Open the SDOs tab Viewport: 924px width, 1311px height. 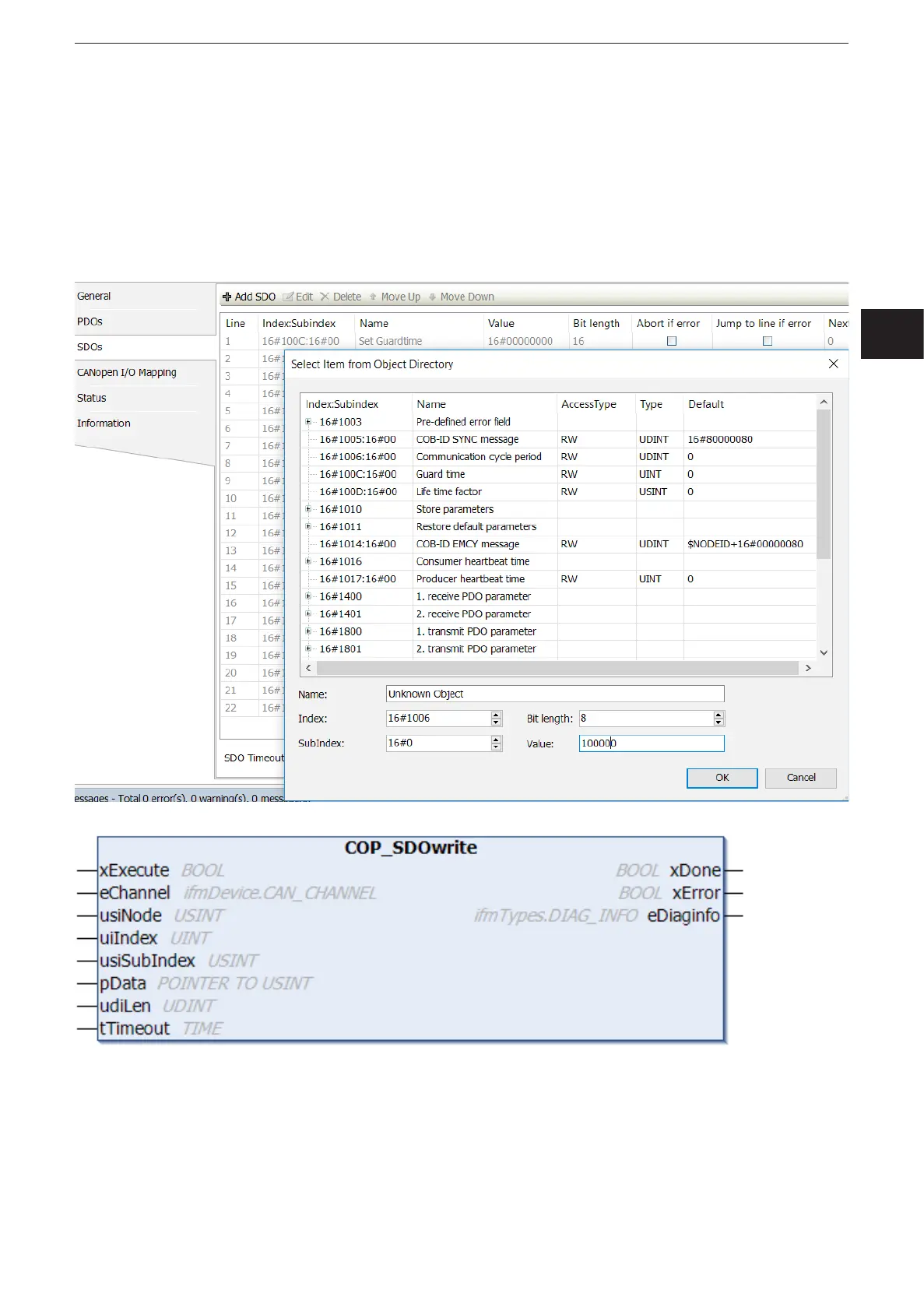90,347
